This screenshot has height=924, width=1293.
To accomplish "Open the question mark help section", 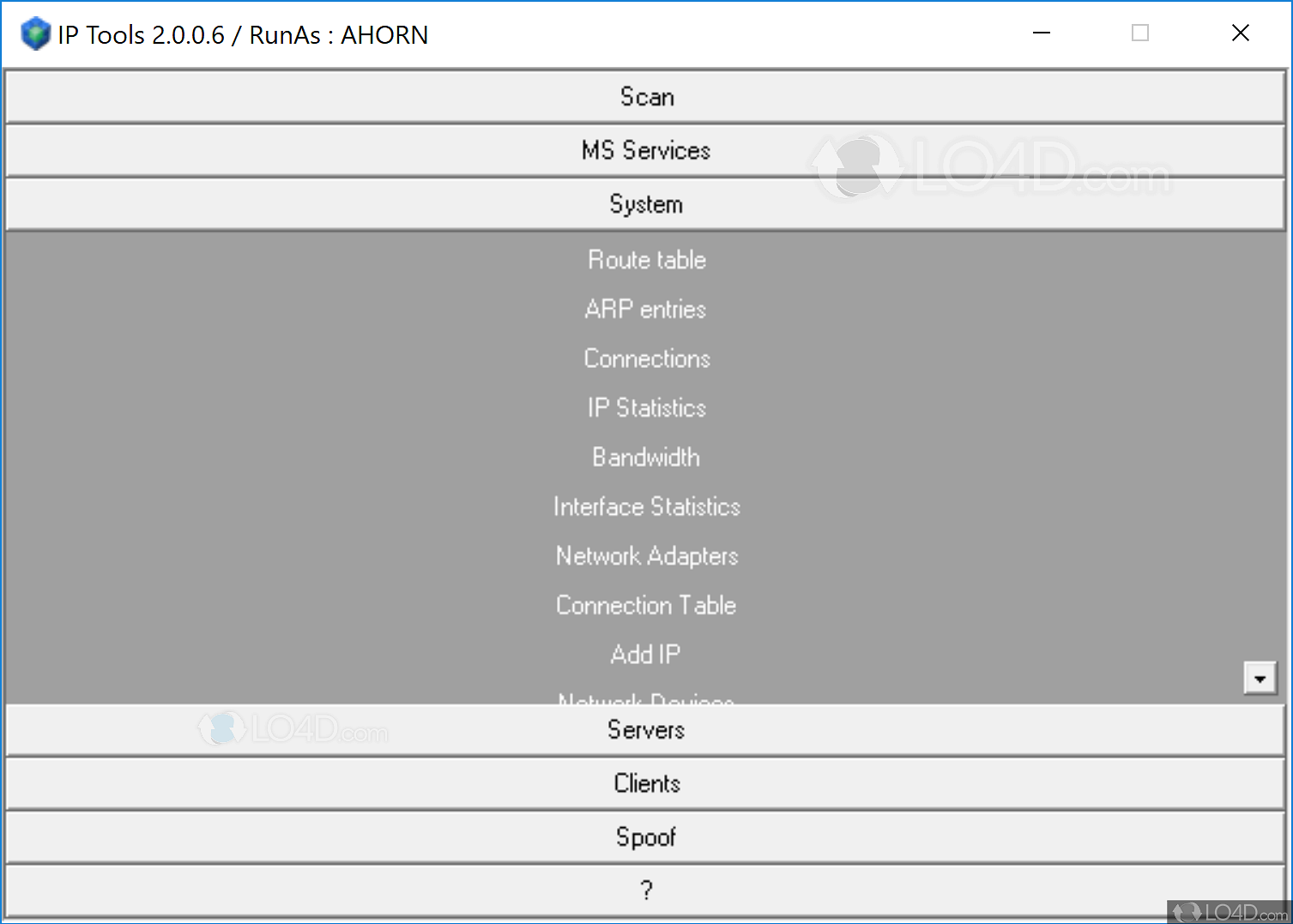I will (645, 891).
